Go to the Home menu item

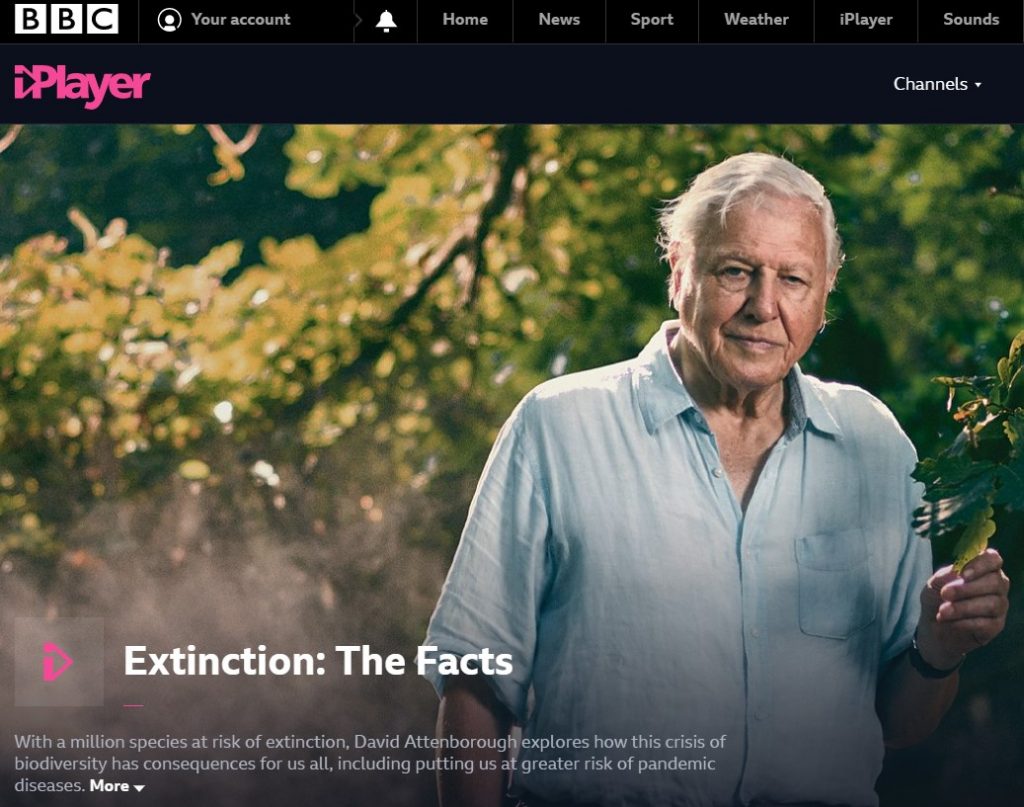(465, 20)
